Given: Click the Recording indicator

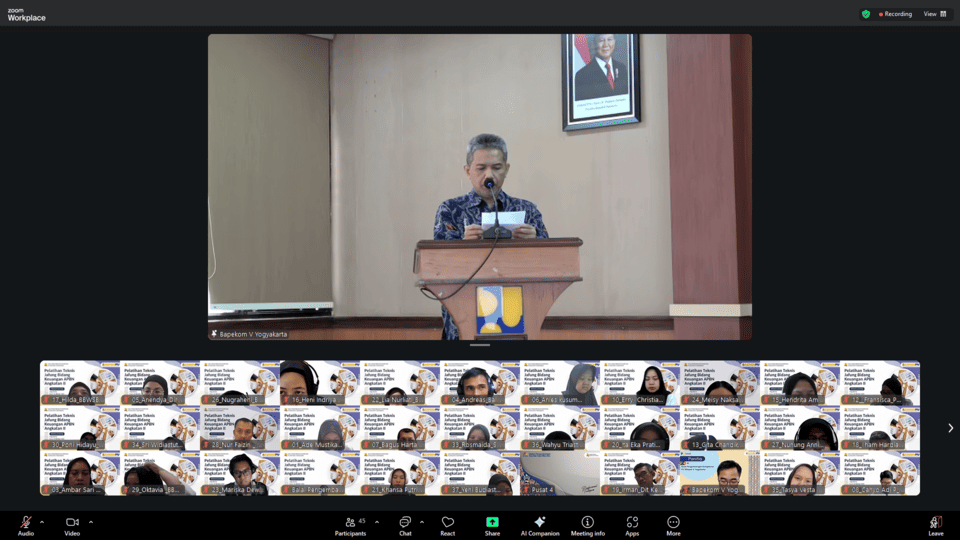Looking at the screenshot, I should tap(895, 14).
